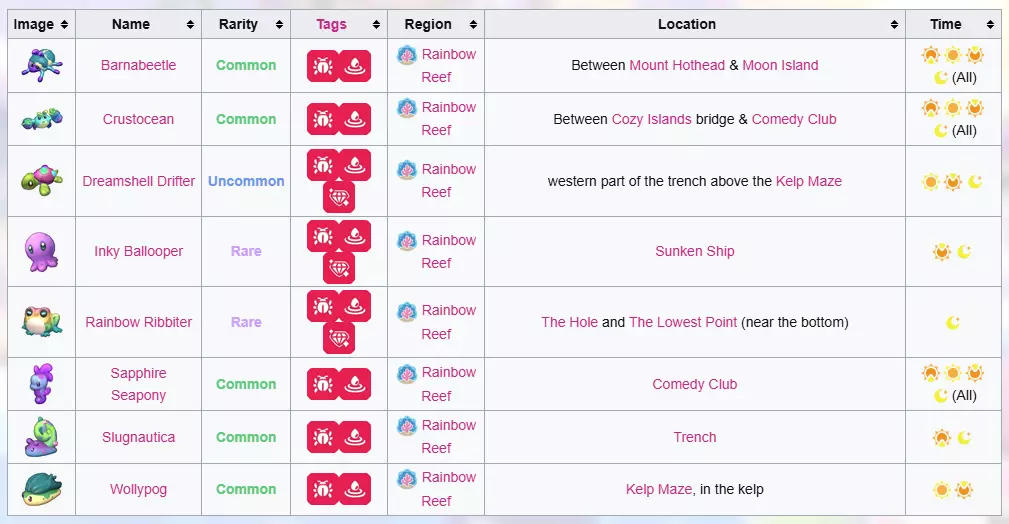
Task: Toggle sort order on the Image column
Action: coord(64,24)
